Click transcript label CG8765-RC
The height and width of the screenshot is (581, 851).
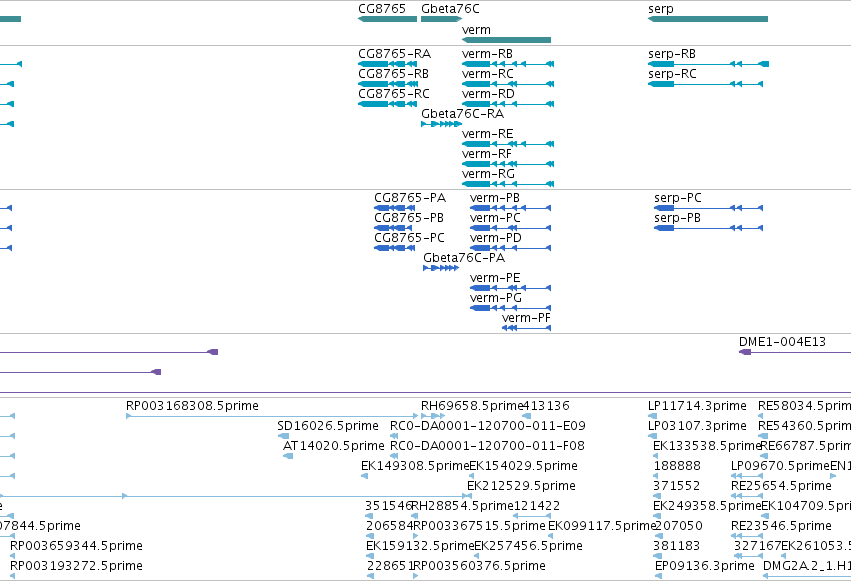394,94
